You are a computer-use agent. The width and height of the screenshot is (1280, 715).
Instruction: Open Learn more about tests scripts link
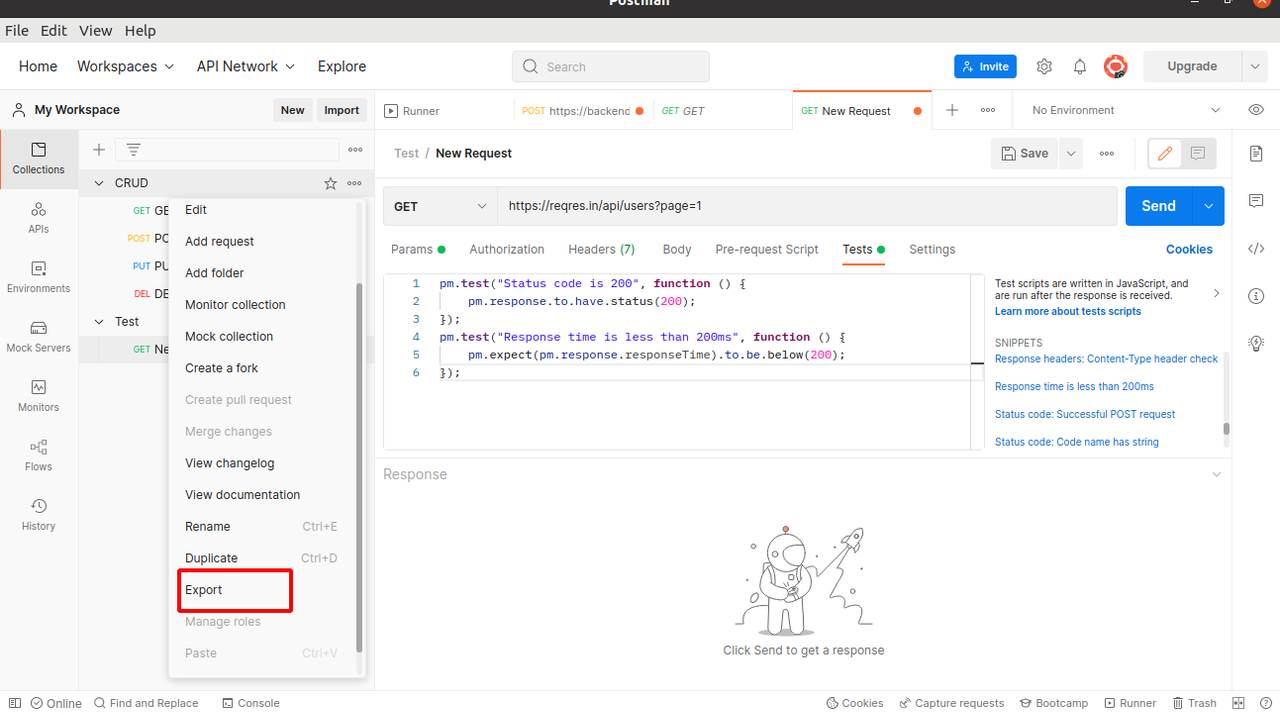pyautogui.click(x=1068, y=311)
